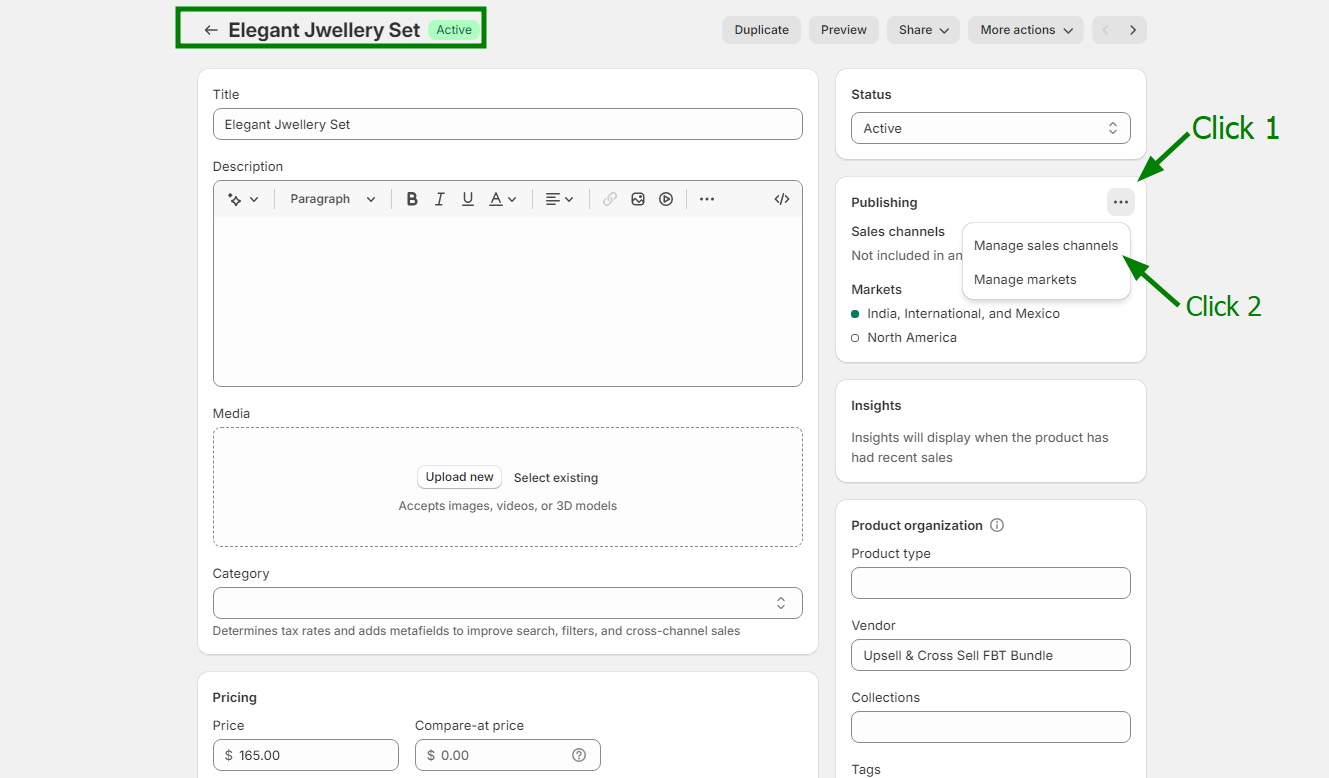Insert image into the description
Image resolution: width=1329 pixels, height=778 pixels.
click(x=638, y=199)
